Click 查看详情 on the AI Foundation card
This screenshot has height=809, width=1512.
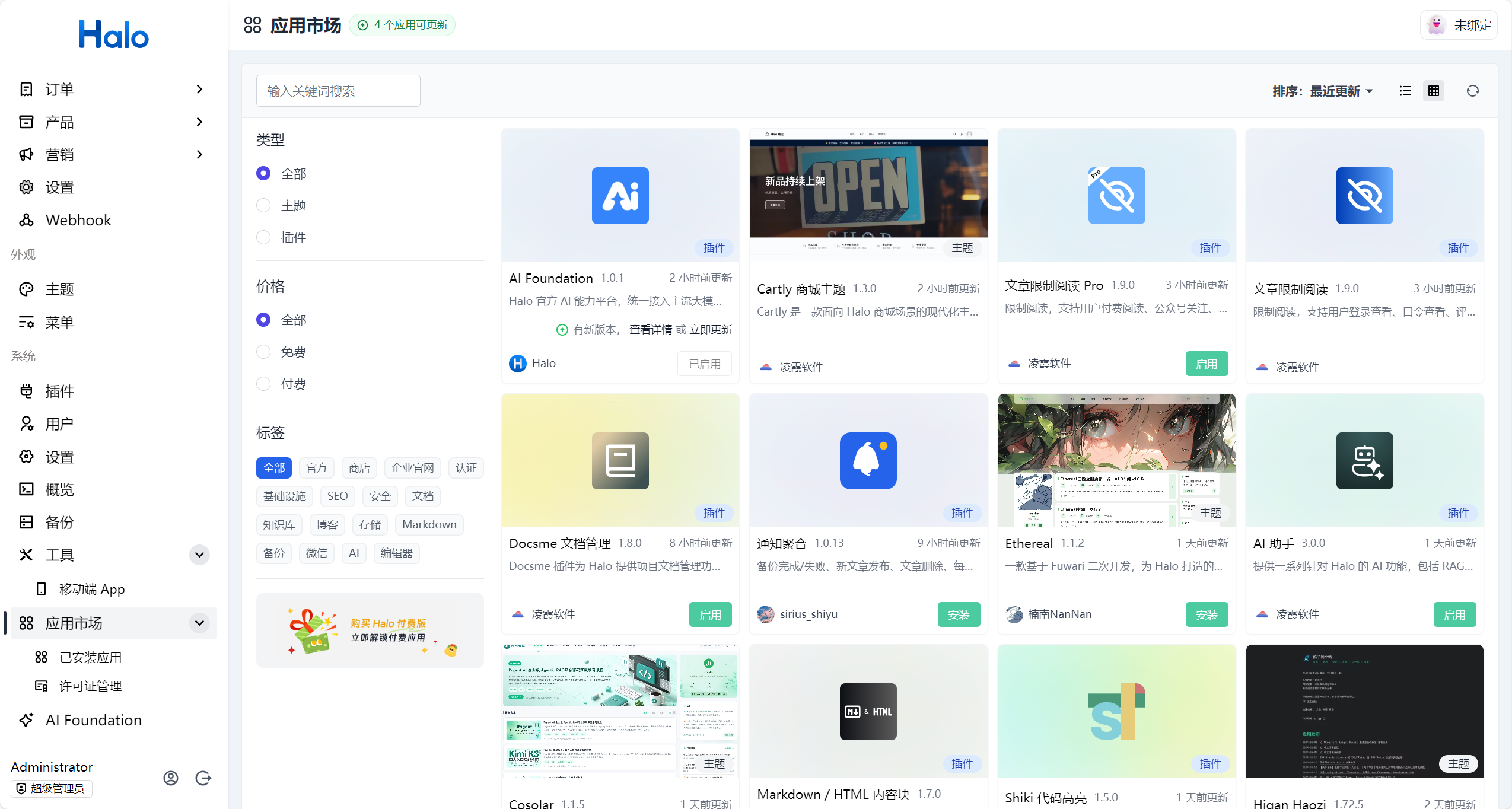tap(651, 329)
